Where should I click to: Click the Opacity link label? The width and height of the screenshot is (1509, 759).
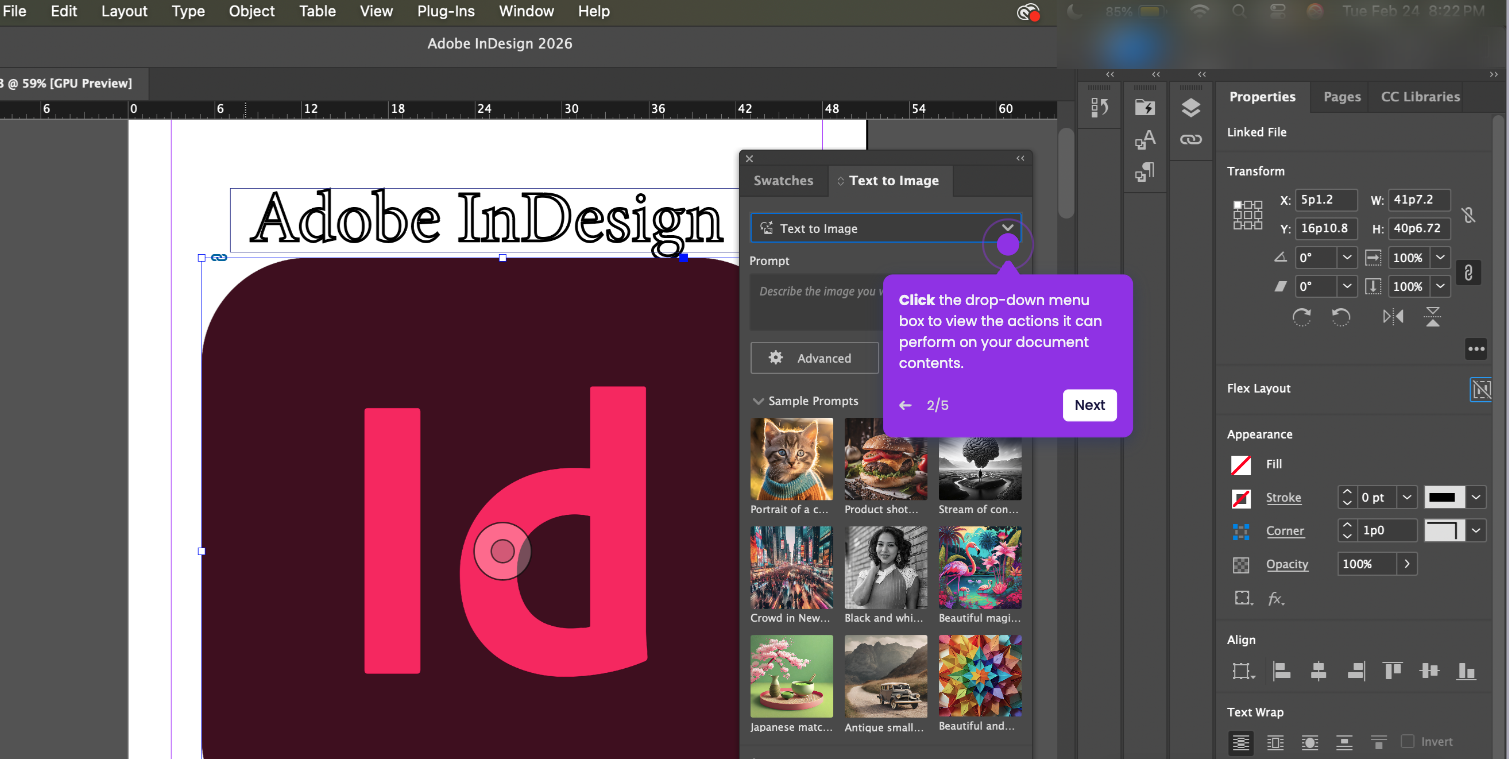(1287, 564)
